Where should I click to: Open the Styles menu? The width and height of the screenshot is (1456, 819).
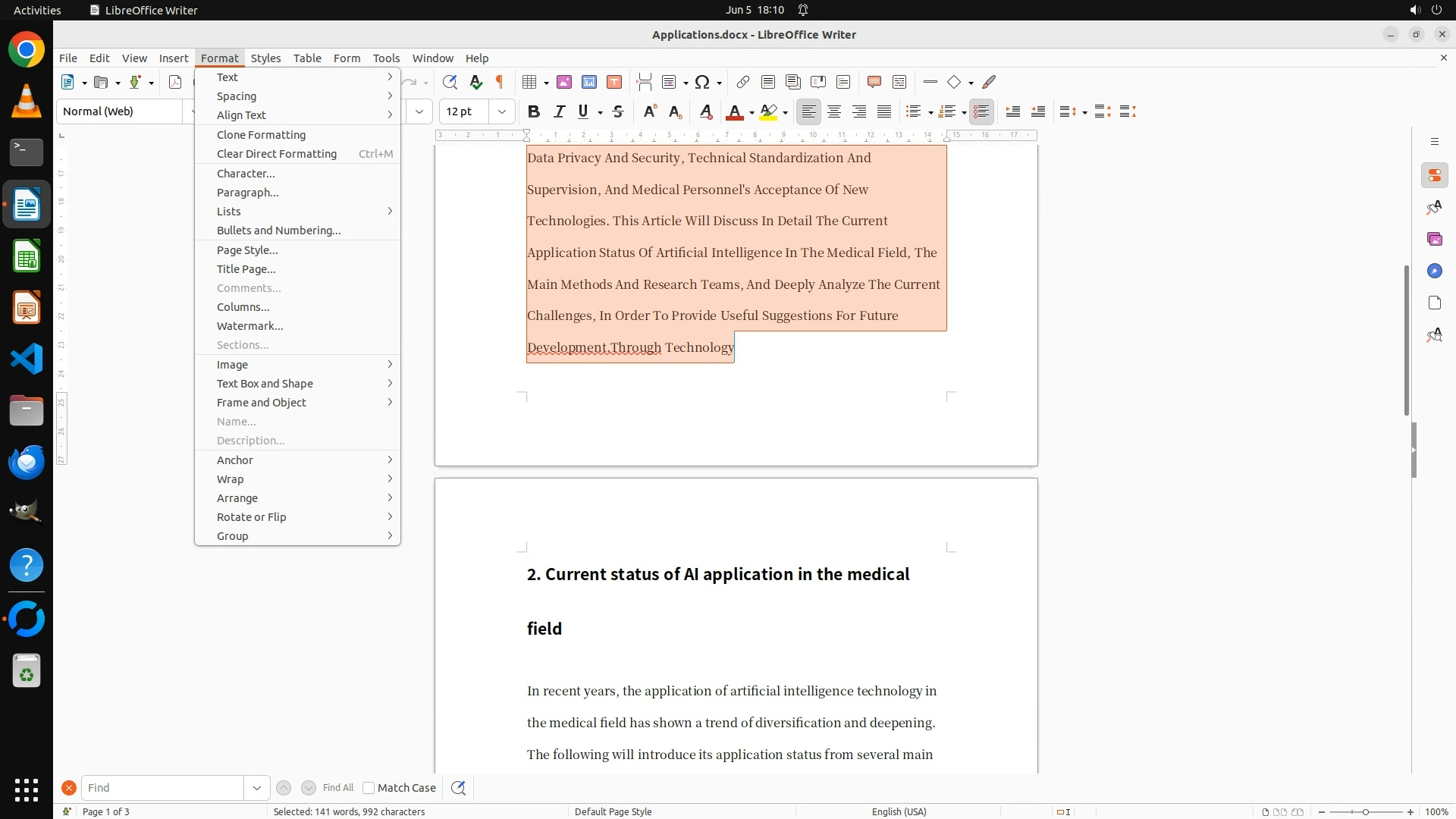click(265, 58)
